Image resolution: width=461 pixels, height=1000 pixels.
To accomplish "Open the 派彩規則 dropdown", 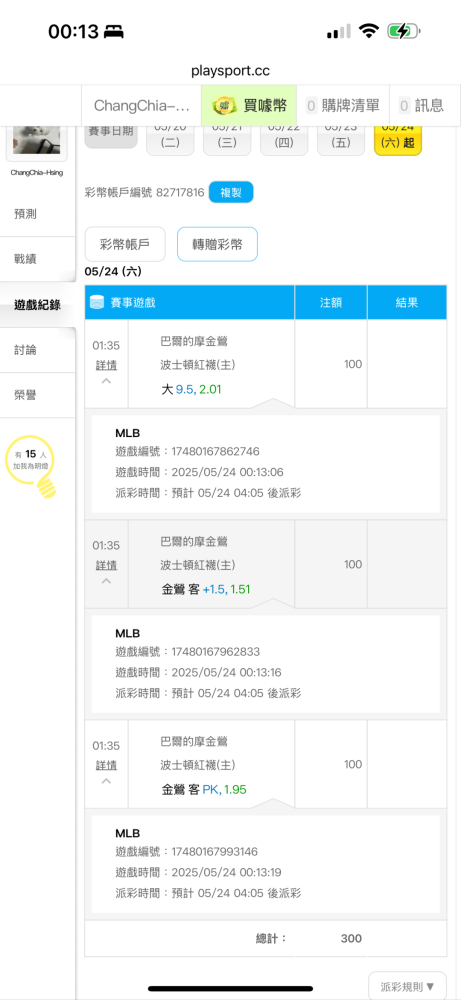I will 407,987.
